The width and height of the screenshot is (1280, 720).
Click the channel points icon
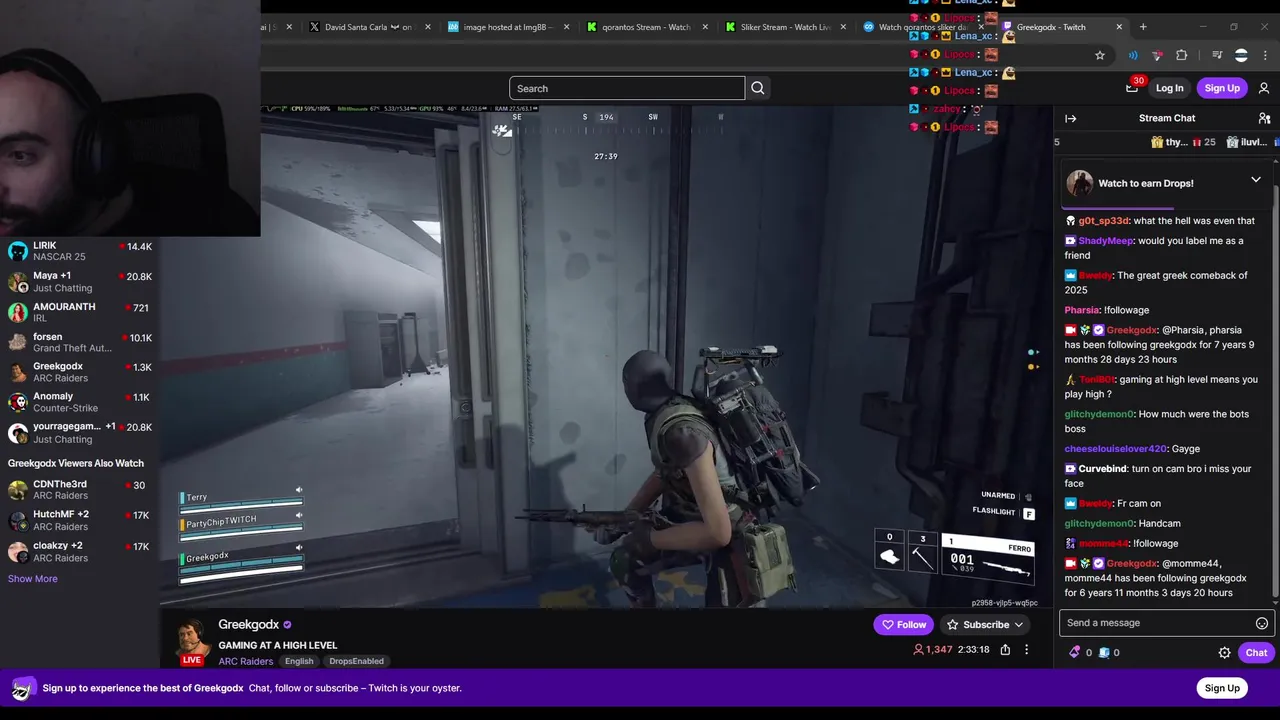pos(1075,652)
